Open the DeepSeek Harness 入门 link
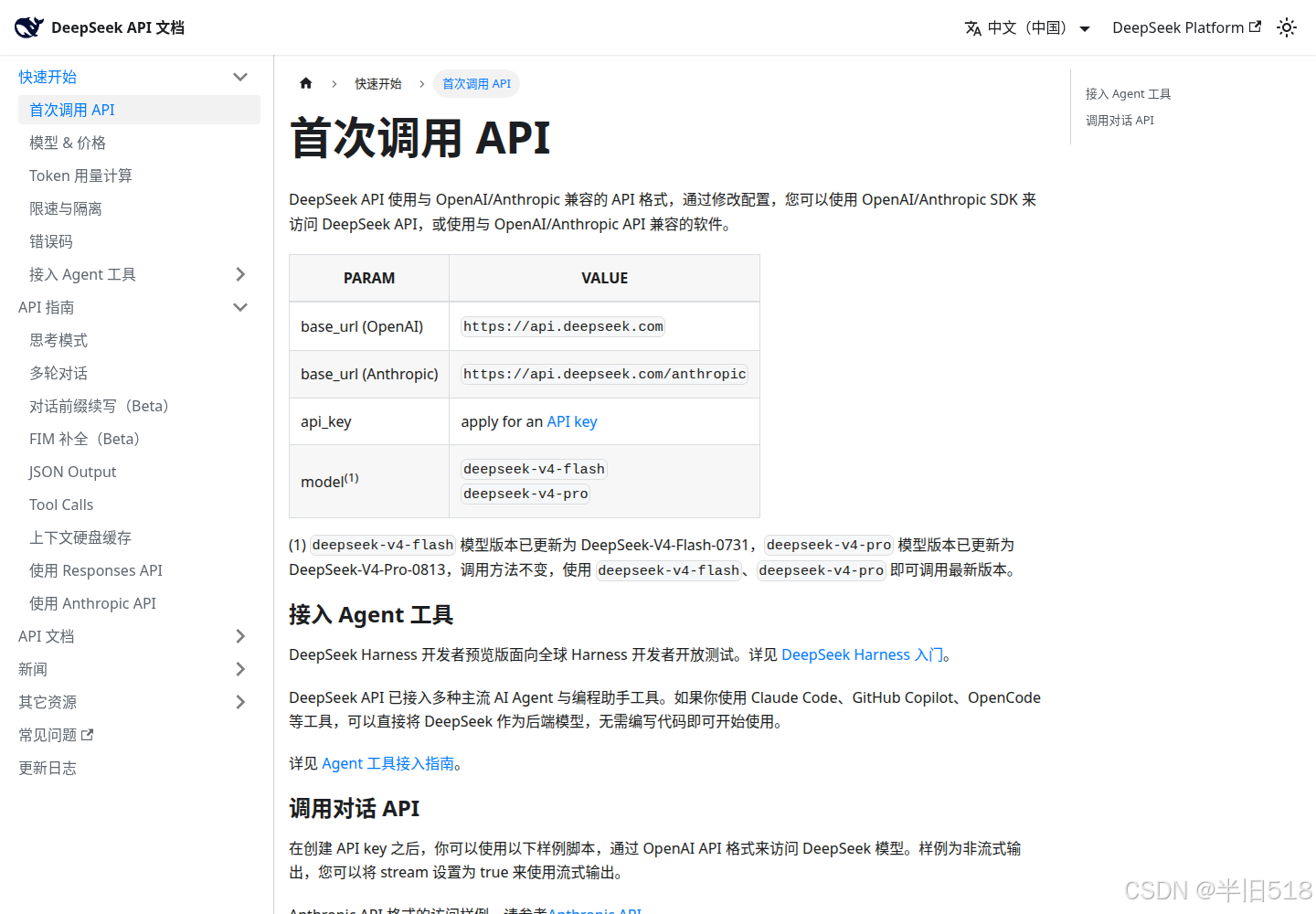The width and height of the screenshot is (1316, 914). (862, 654)
